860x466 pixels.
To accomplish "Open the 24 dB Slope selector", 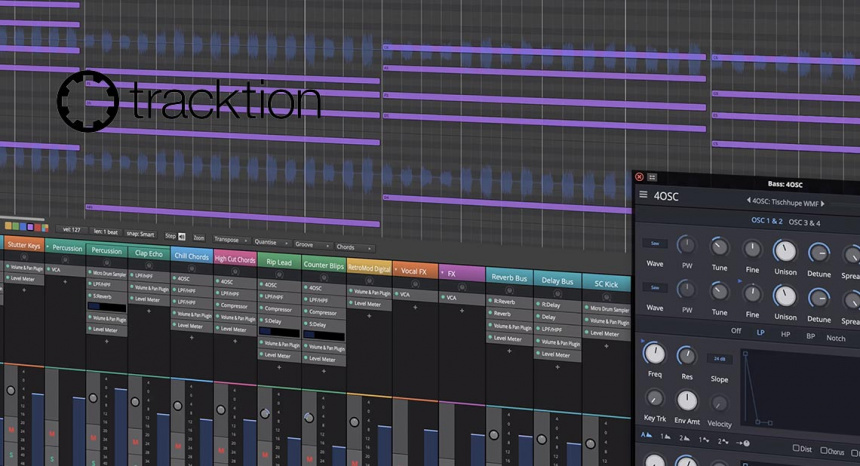I will (719, 359).
